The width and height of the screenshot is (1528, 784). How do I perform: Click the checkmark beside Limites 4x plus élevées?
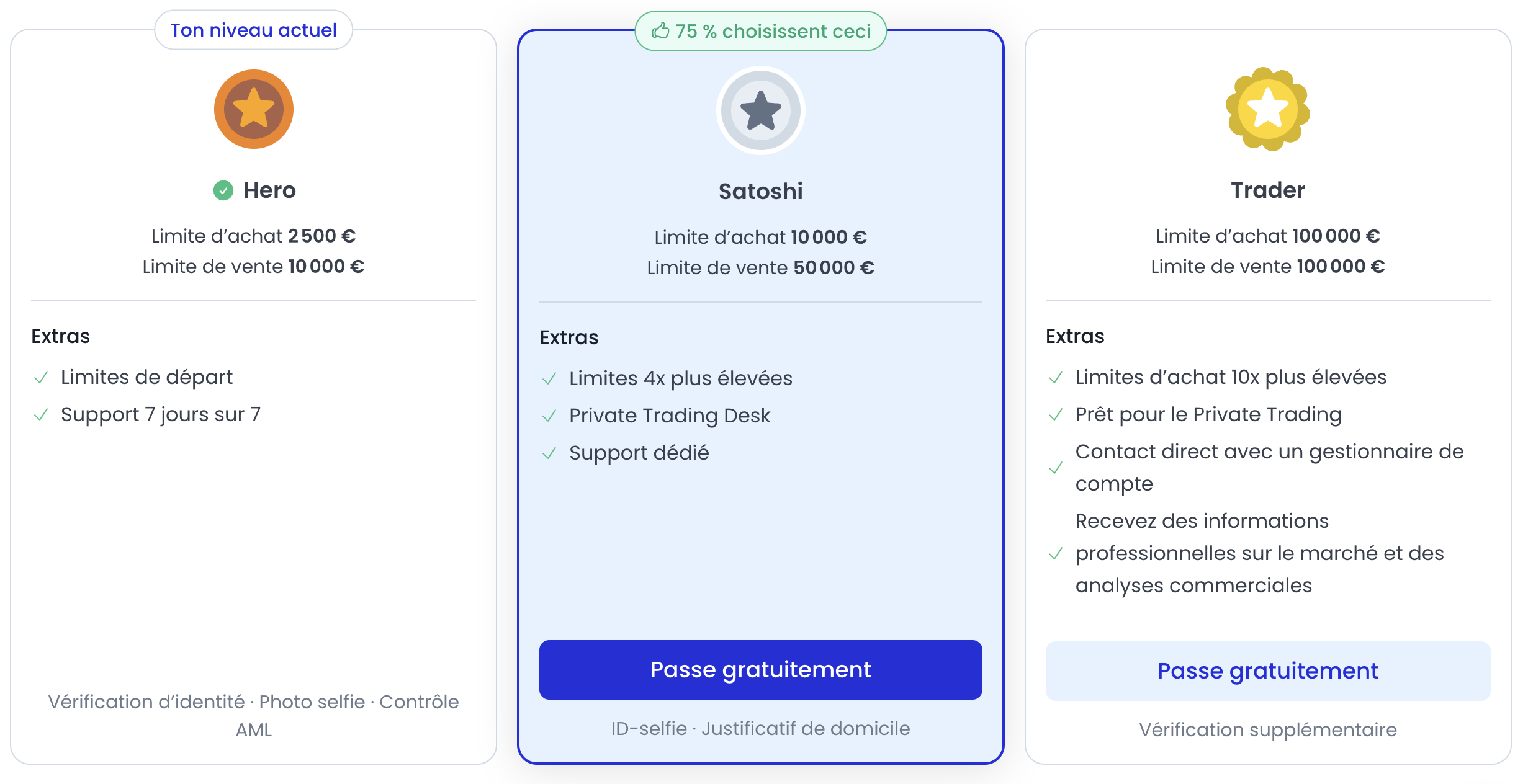pos(549,379)
